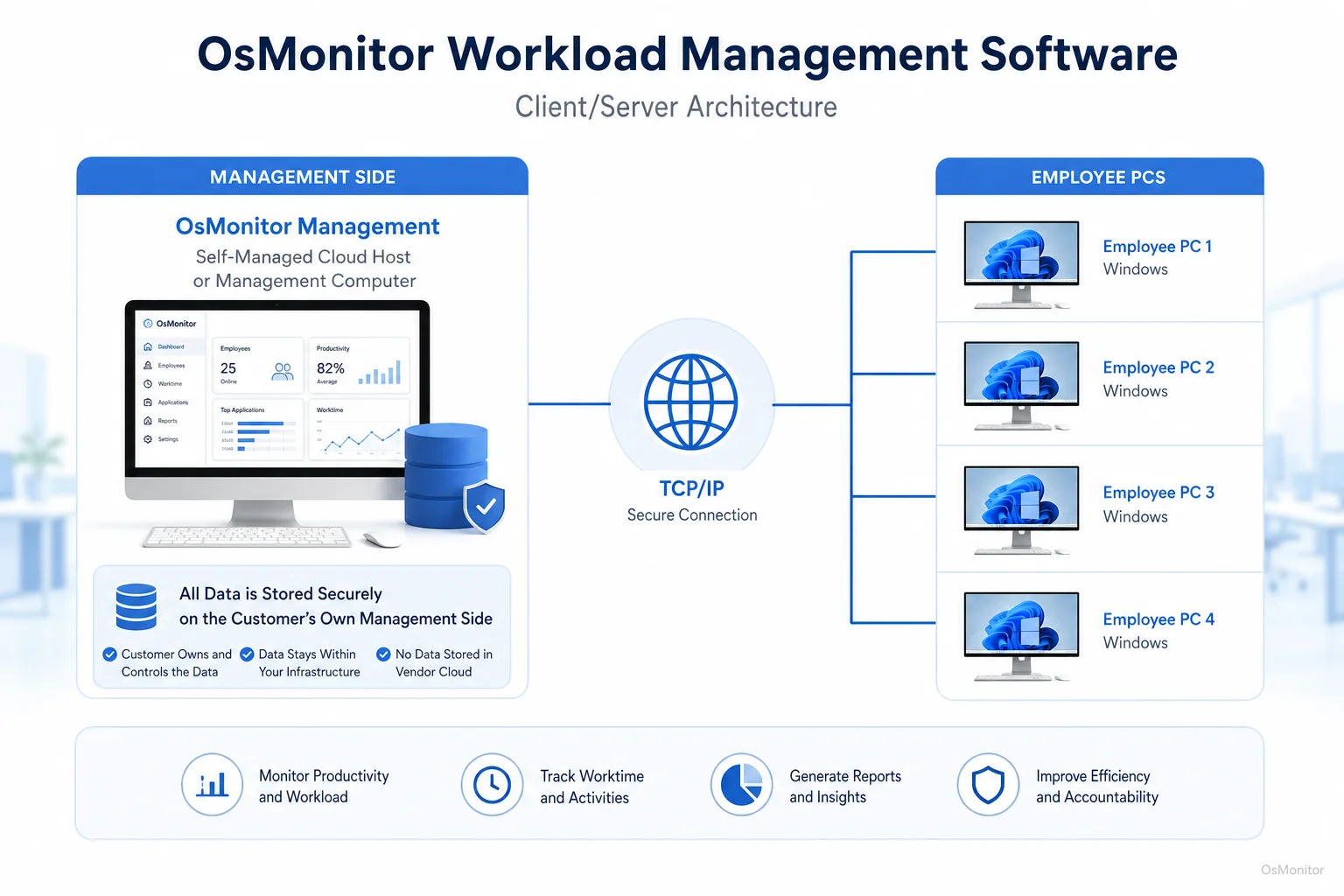Click the or Management Computer text
This screenshot has width=1344, height=896.
(304, 281)
